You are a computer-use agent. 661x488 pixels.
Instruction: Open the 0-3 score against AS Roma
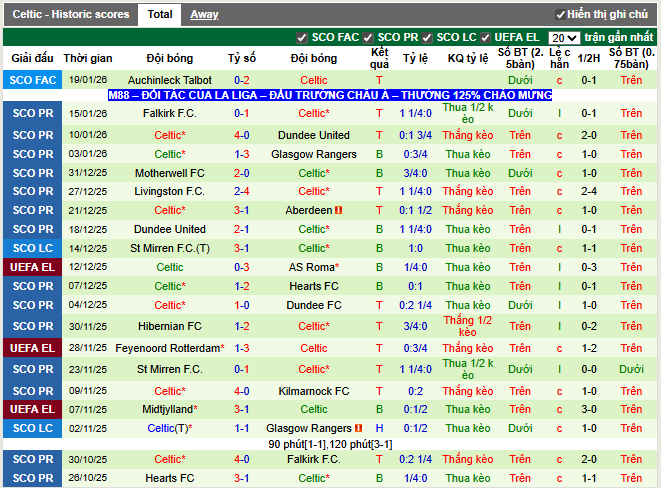tap(242, 267)
